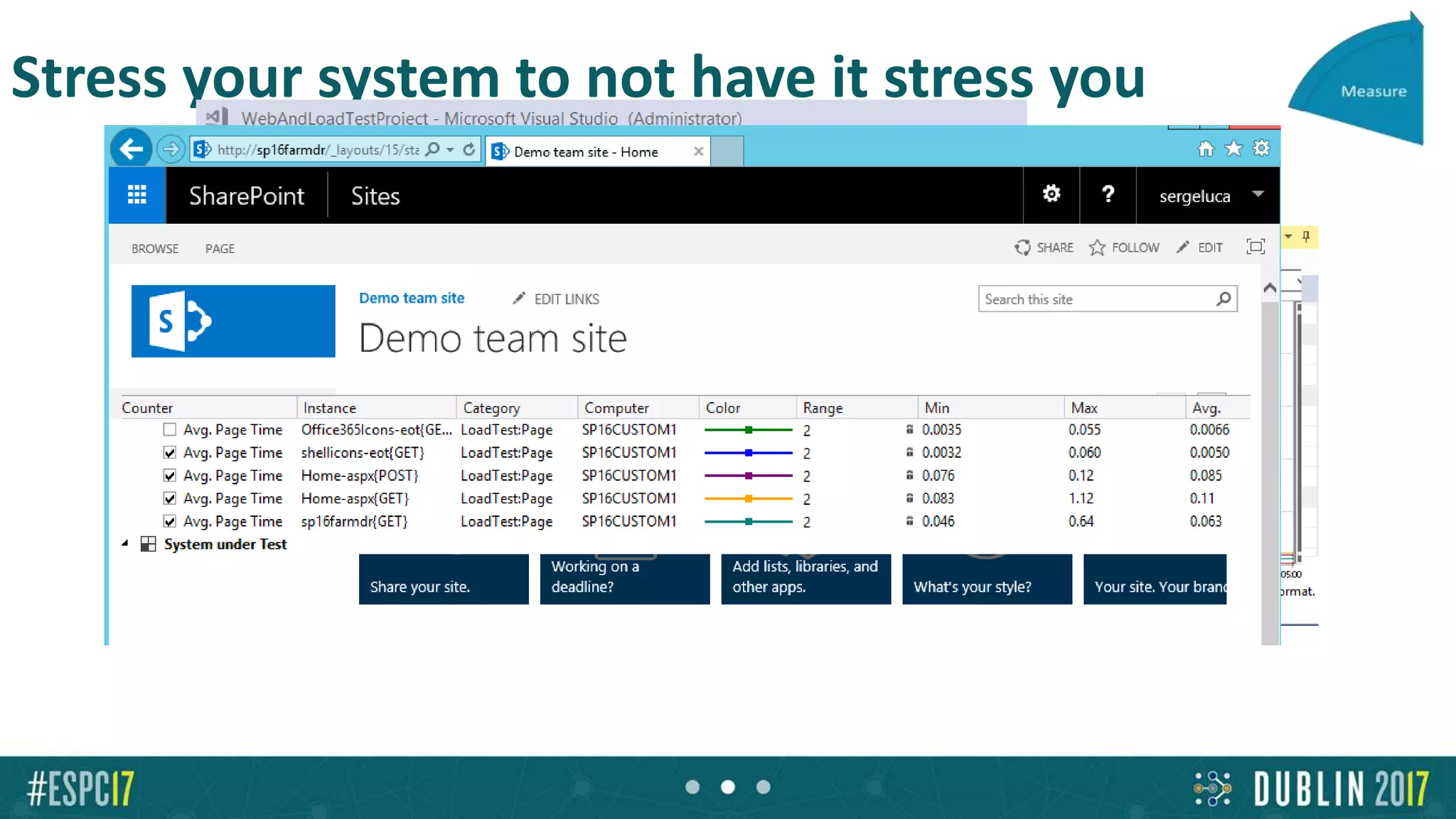Open the BROWSE ribbon tab
This screenshot has height=819, width=1456.
[155, 249]
